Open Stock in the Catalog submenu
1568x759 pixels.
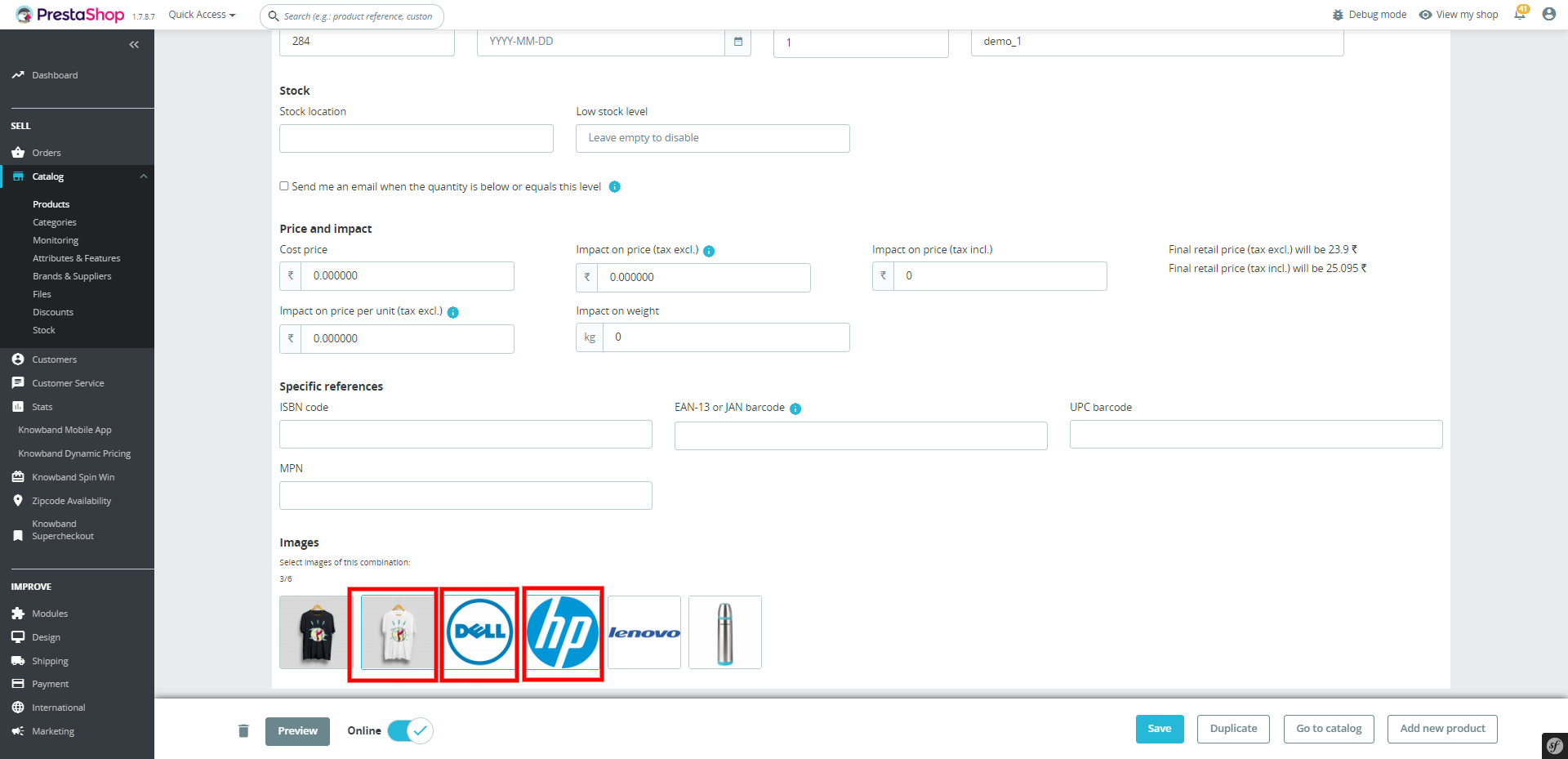44,330
